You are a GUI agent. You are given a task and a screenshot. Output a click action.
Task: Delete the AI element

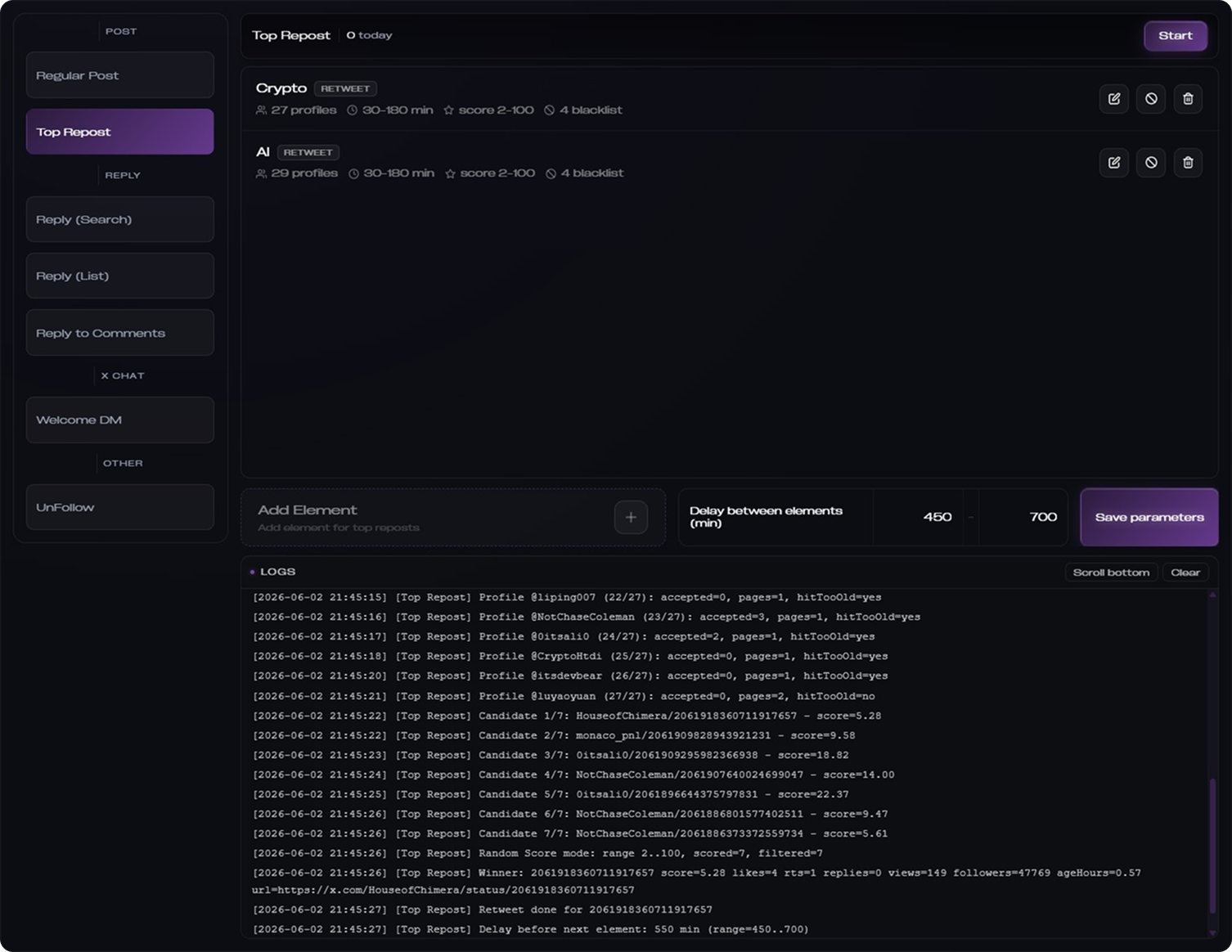click(x=1188, y=162)
